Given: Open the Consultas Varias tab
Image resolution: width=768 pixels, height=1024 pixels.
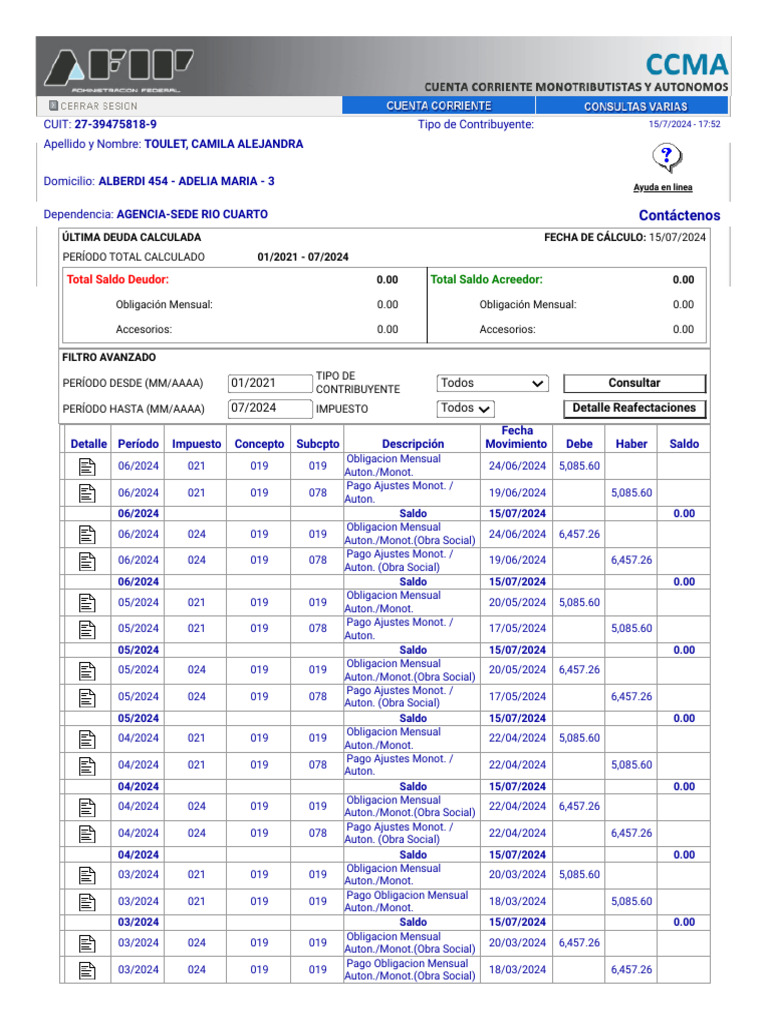Looking at the screenshot, I should coord(635,106).
